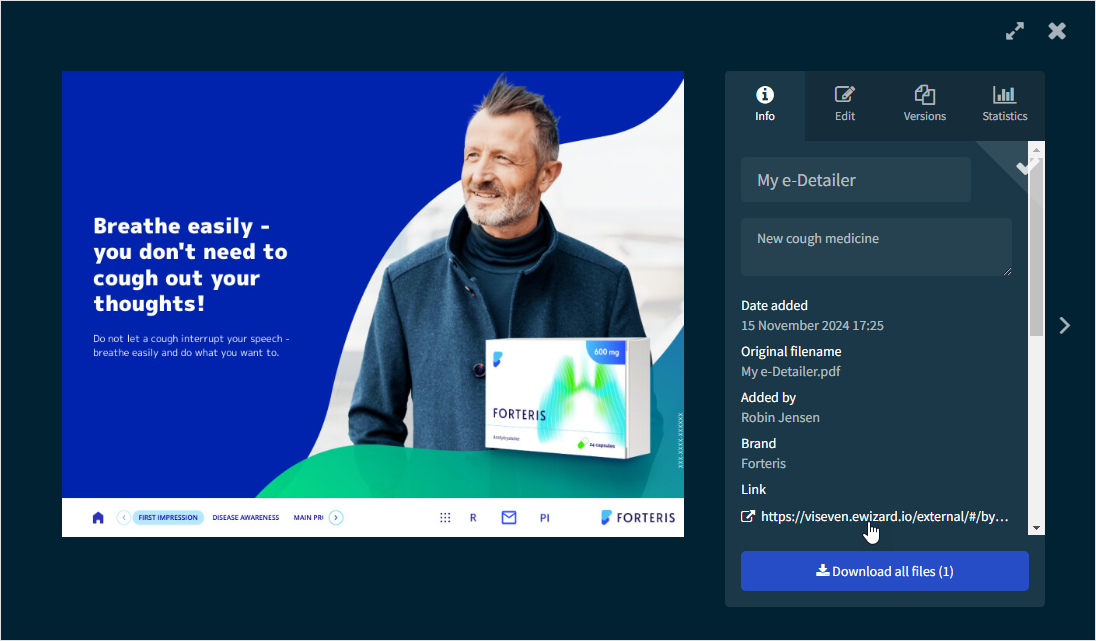Viewport: 1096px width, 641px height.
Task: Go to next asset with right chevron
Action: point(1065,325)
